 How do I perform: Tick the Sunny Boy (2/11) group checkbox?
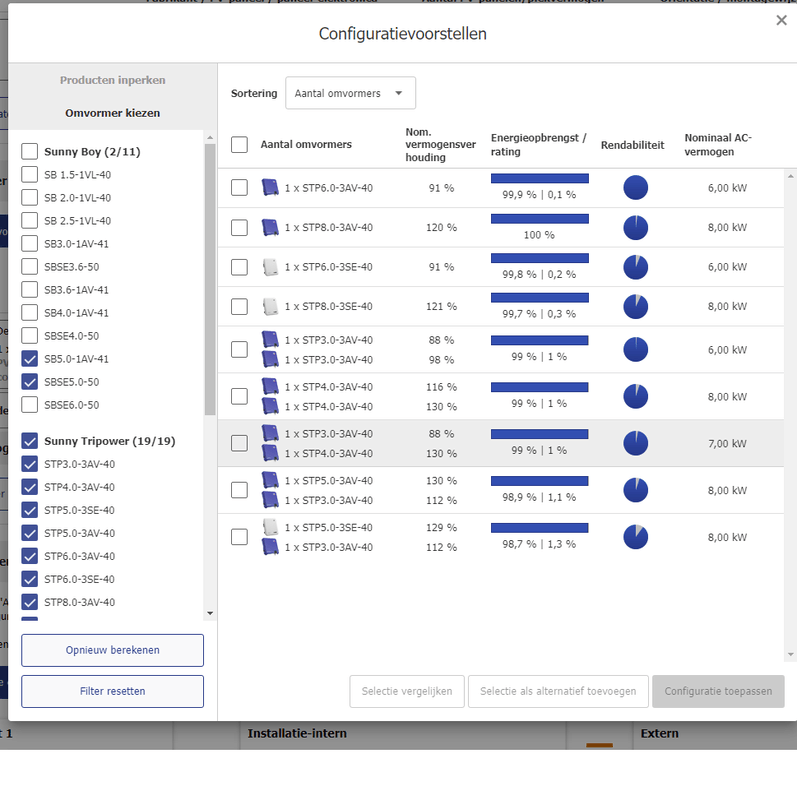pyautogui.click(x=30, y=151)
